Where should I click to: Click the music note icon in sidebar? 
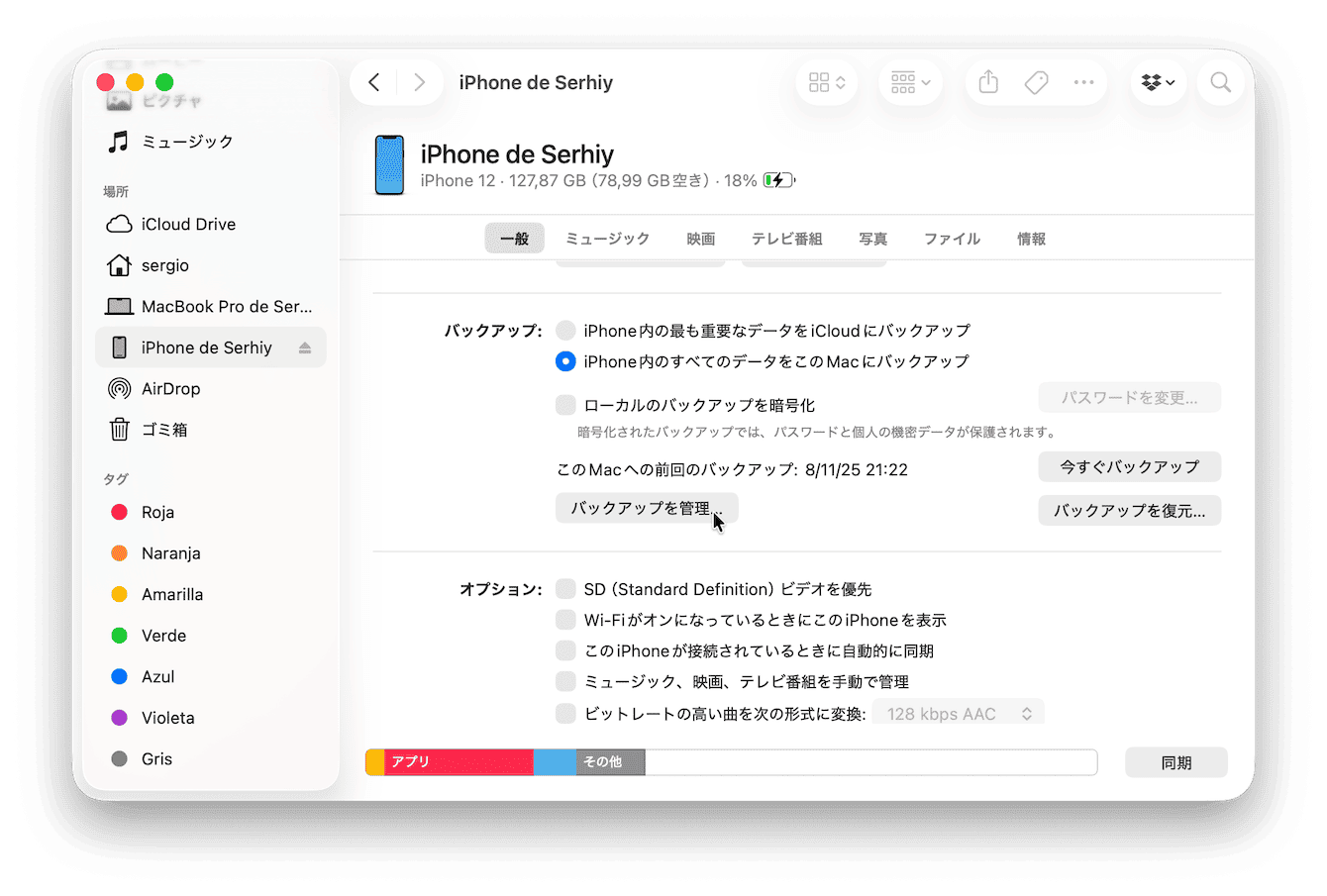click(119, 142)
